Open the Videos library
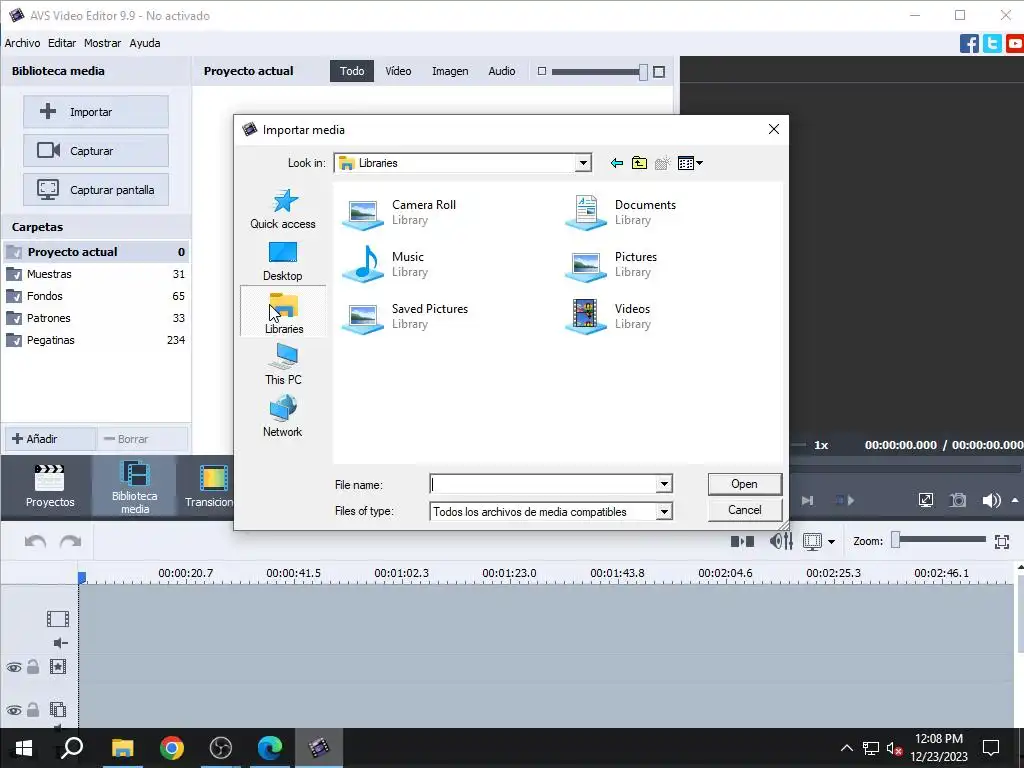This screenshot has width=1024, height=768. [609, 316]
